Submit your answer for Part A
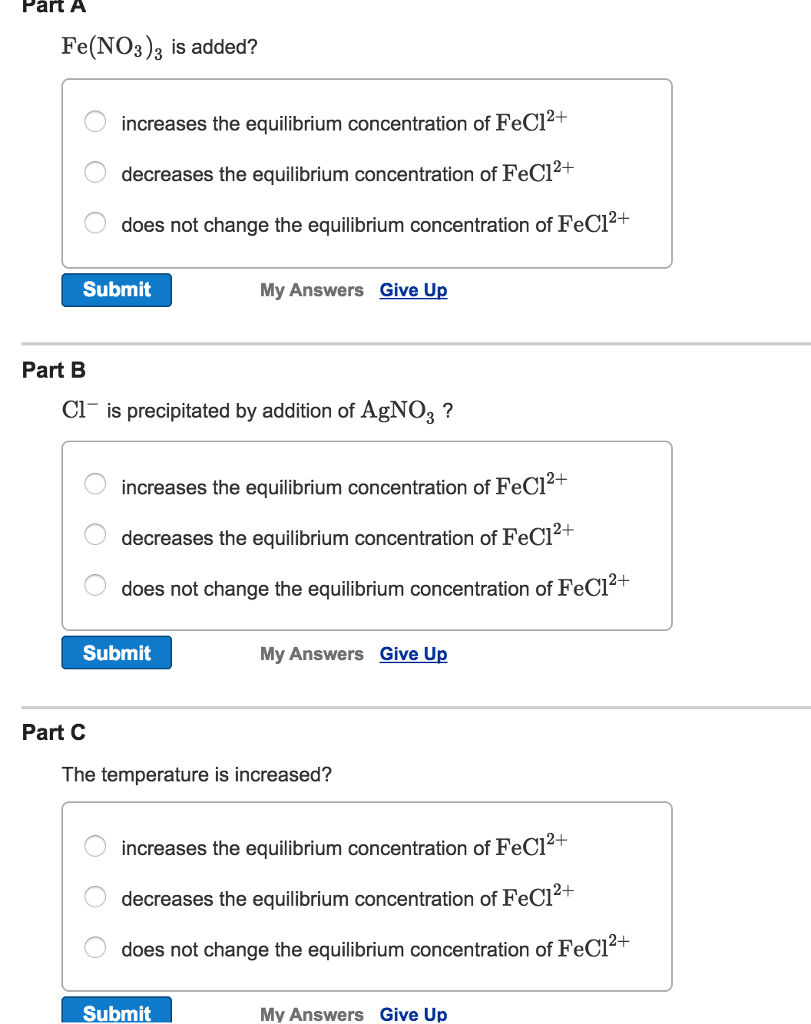 [116, 289]
